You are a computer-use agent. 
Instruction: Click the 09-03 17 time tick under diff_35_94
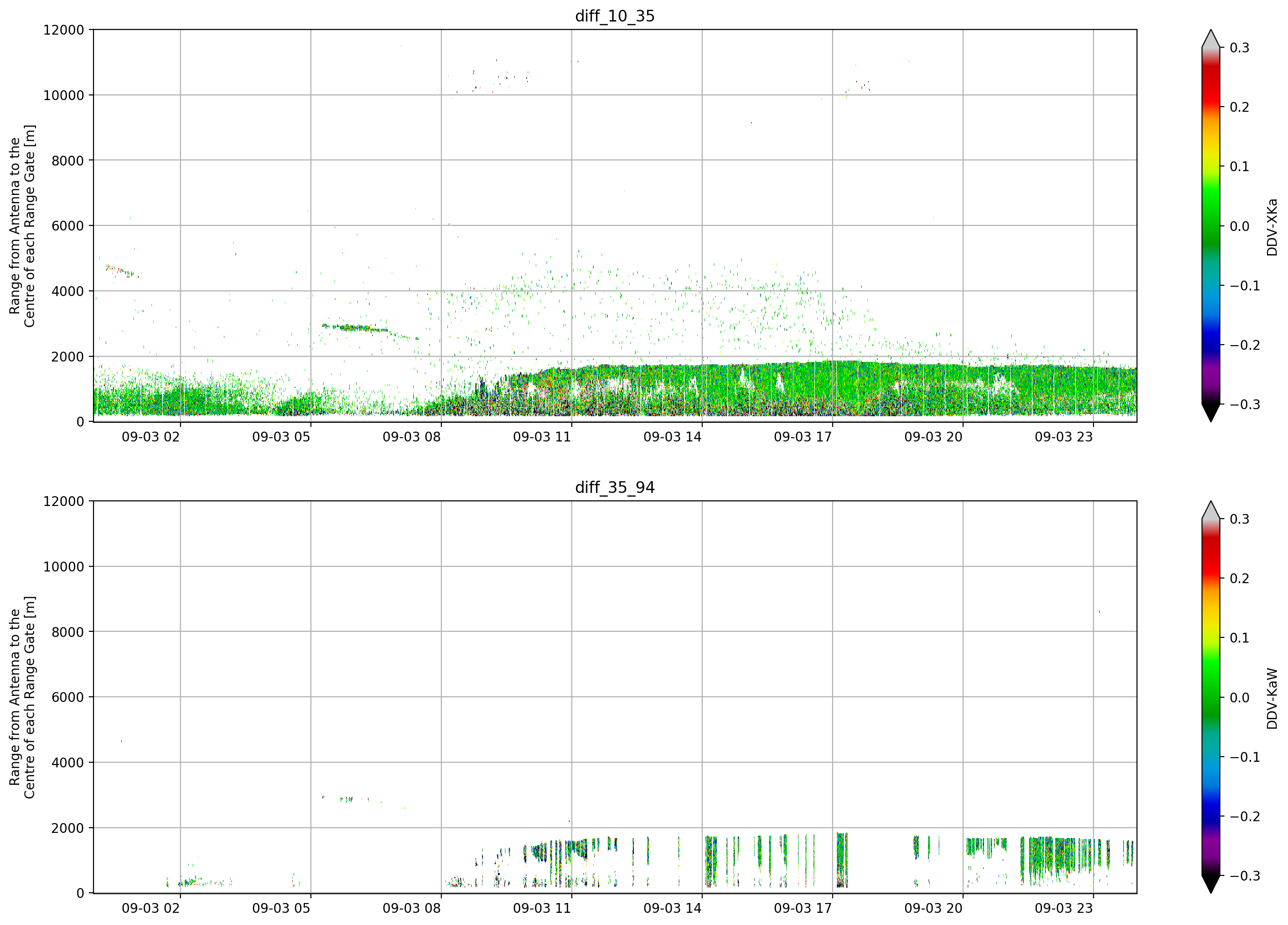pos(803,909)
